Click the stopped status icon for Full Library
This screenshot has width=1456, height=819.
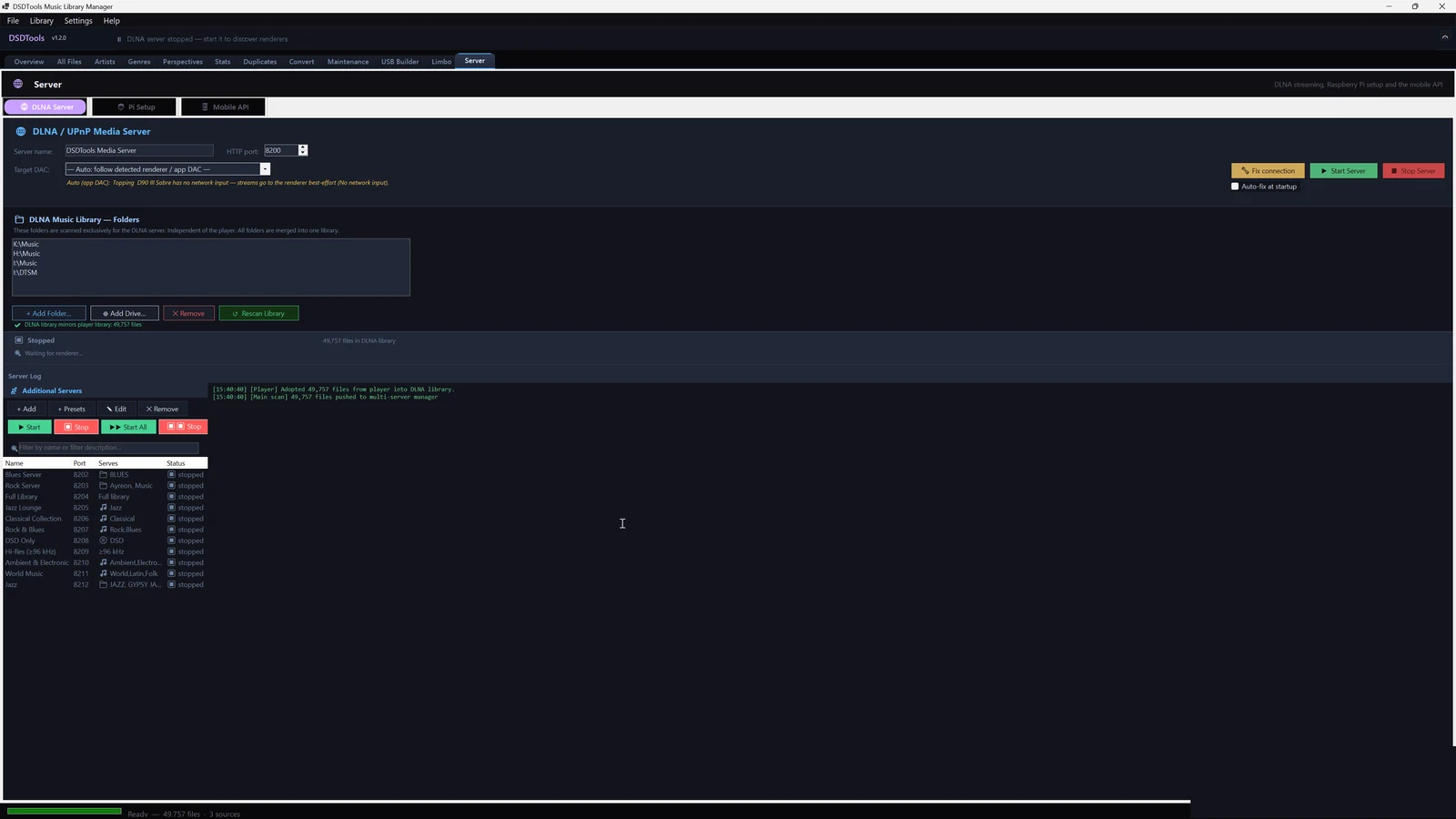pyautogui.click(x=171, y=497)
